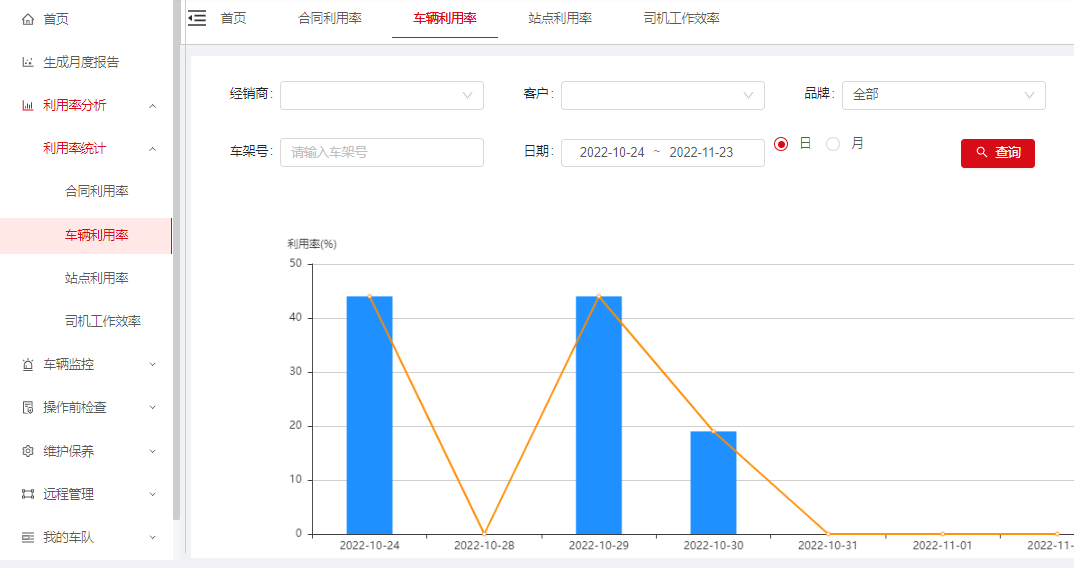Open the 品牌 dropdown showing 全部
The height and width of the screenshot is (568, 1074).
tap(943, 95)
